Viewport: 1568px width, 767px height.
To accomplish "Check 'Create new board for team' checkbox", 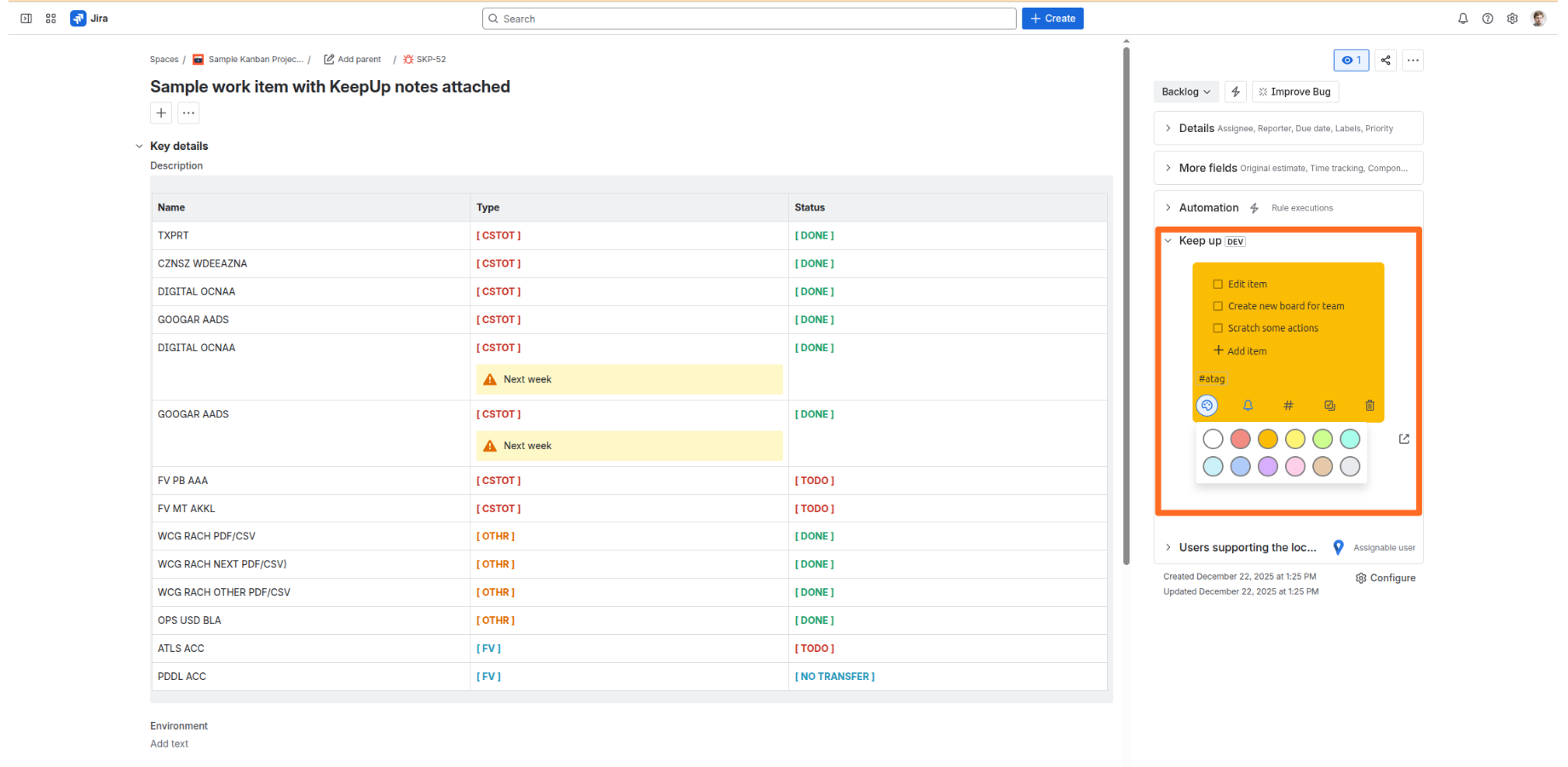I will click(1218, 306).
